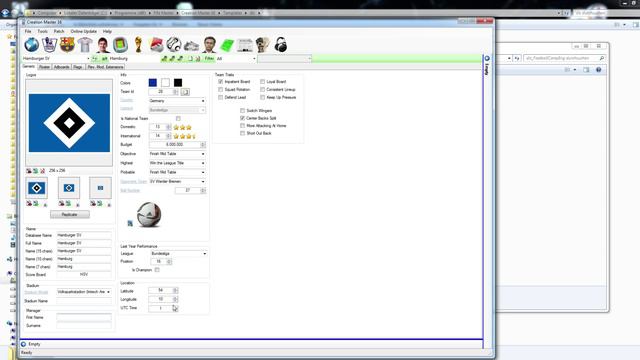Pick the white team color swatch
640x360 pixels.
(x=165, y=83)
